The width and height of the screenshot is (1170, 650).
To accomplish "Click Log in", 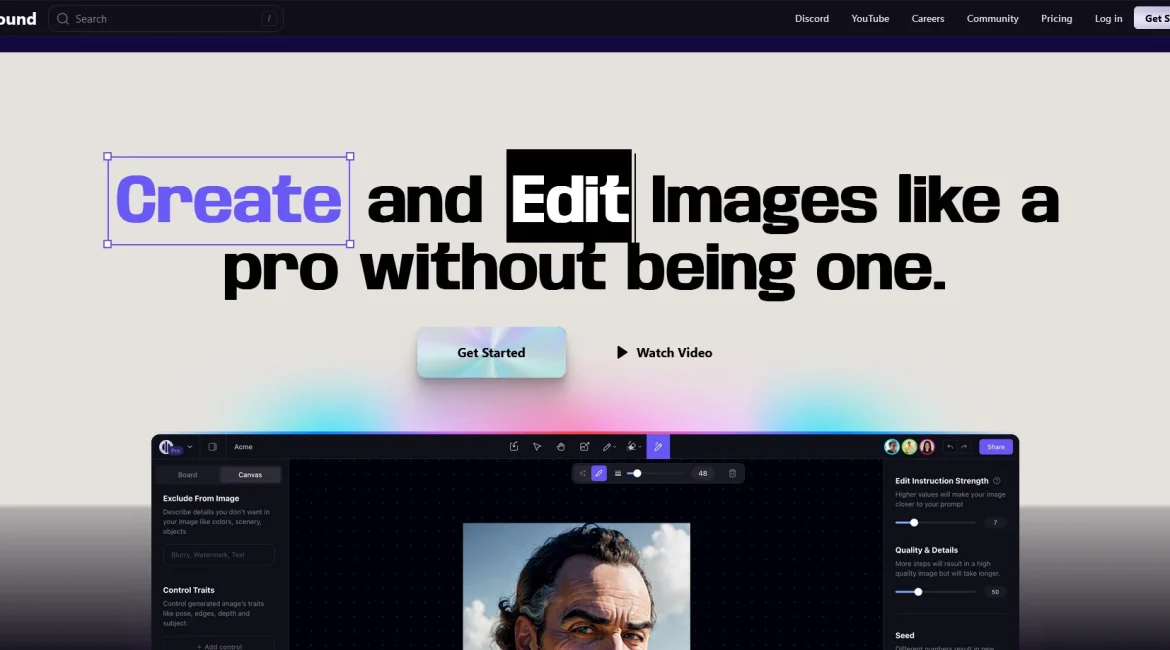I will [x=1108, y=19].
